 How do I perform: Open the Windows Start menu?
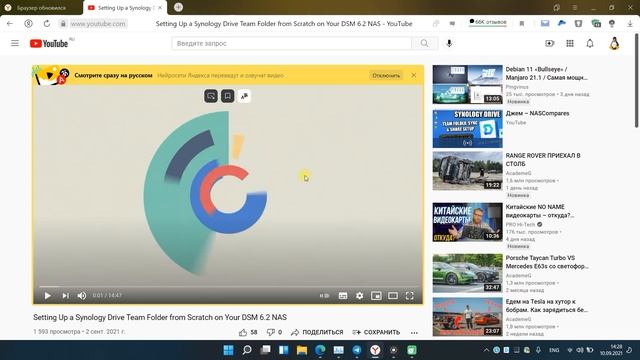point(229,350)
